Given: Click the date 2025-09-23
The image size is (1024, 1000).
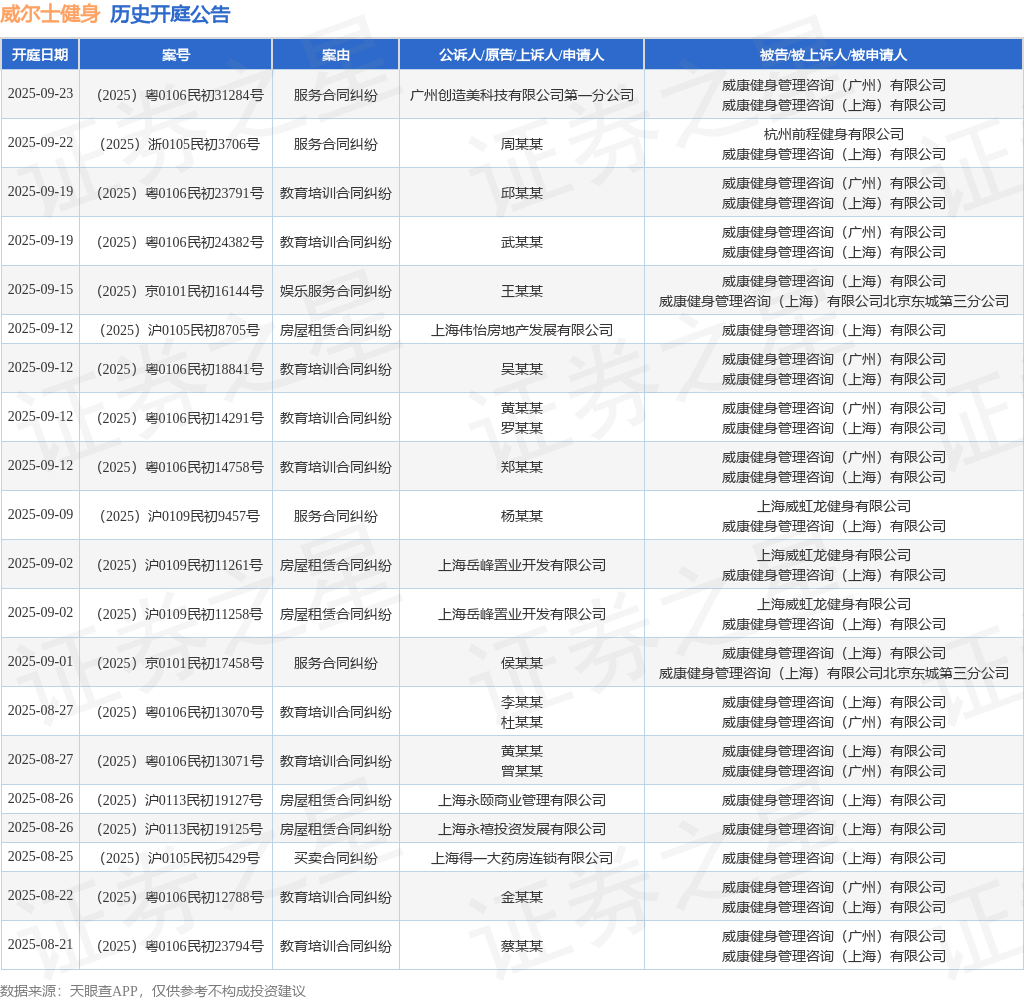Looking at the screenshot, I should pos(40,93).
